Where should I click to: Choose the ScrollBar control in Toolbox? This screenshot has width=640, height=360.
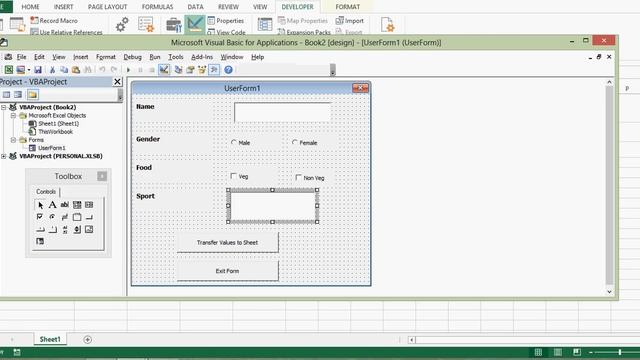[x=64, y=229]
